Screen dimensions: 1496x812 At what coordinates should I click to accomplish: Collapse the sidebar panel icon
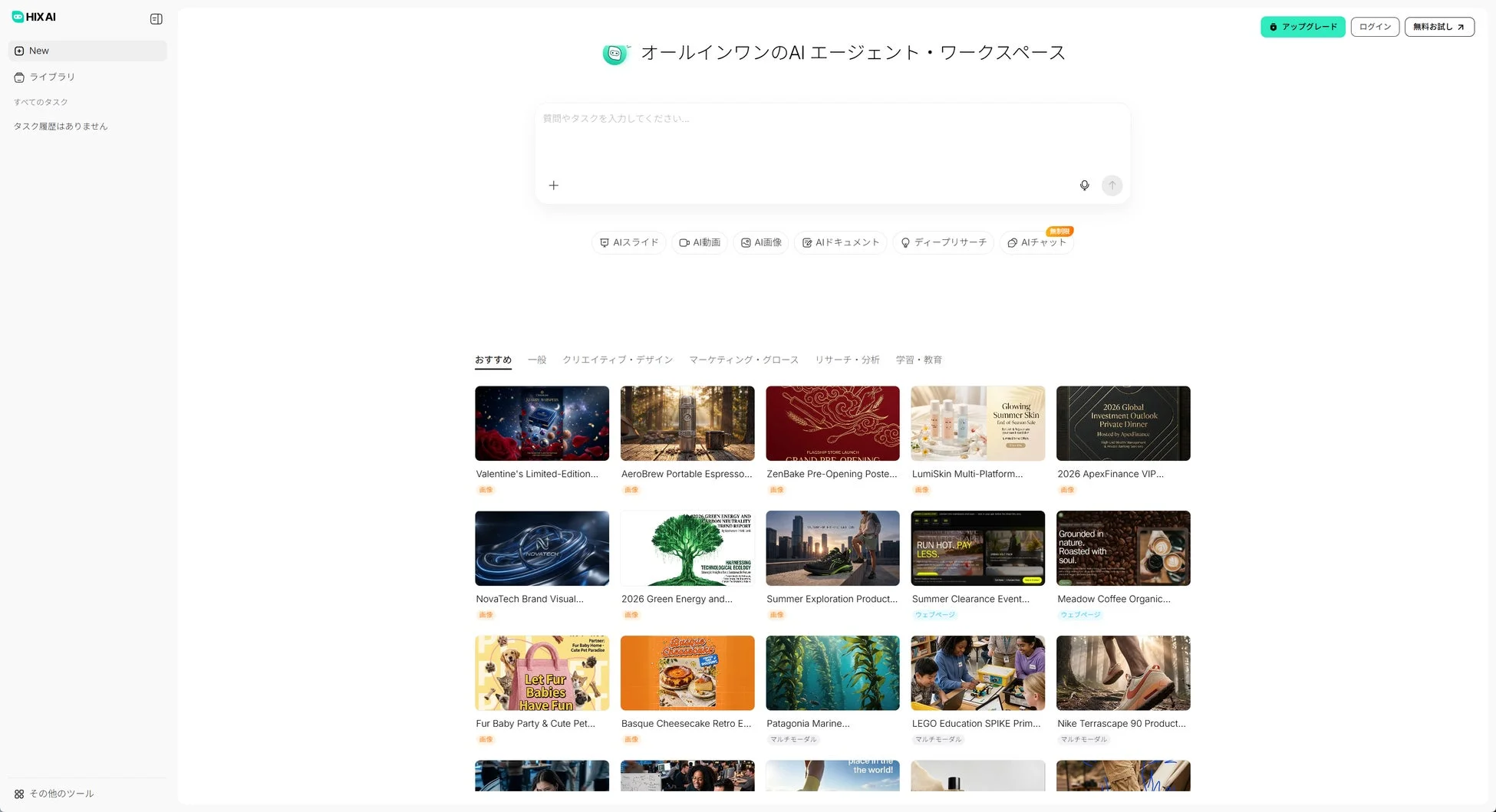coord(156,19)
